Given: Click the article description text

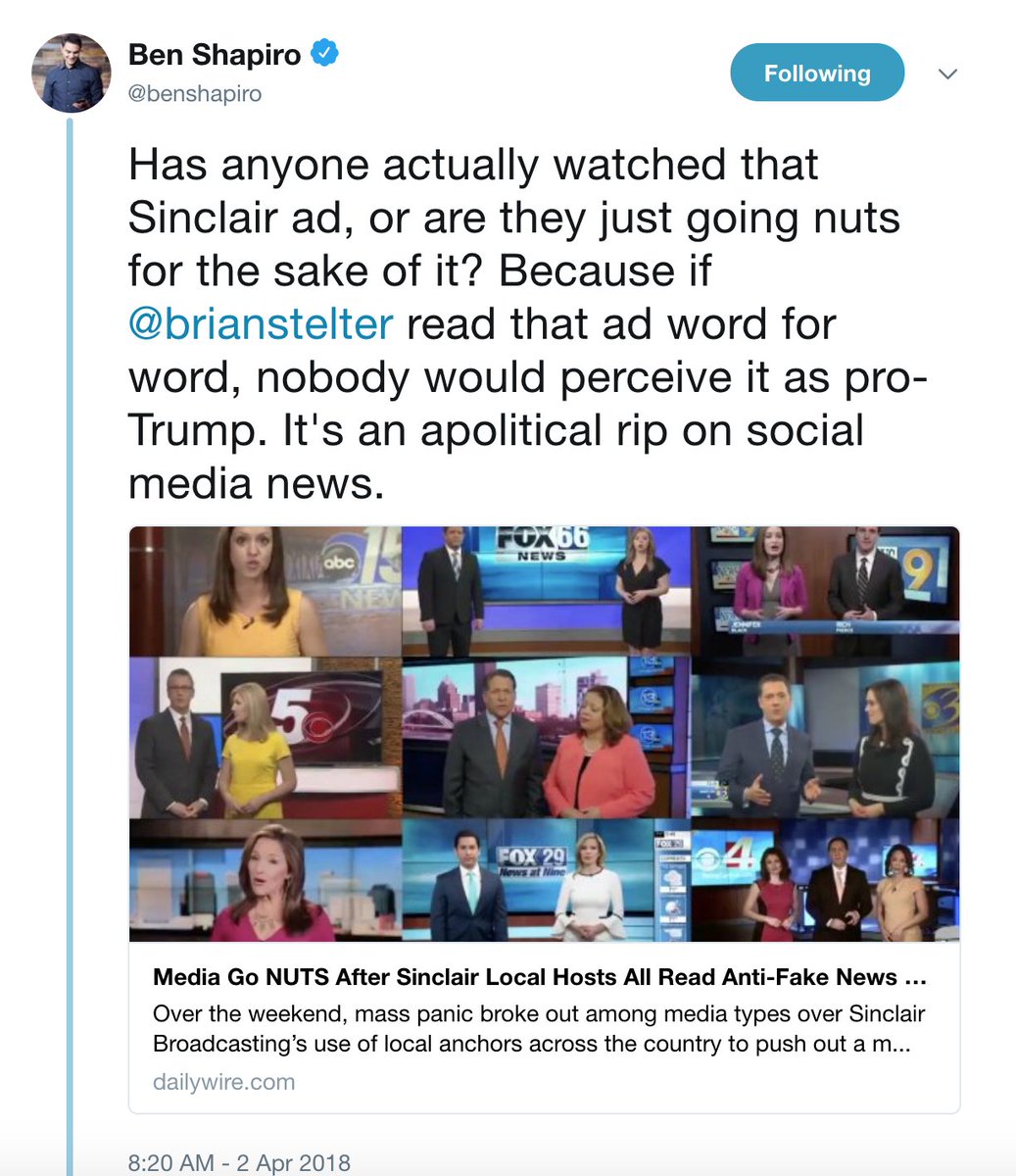Looking at the screenshot, I should [x=540, y=1028].
